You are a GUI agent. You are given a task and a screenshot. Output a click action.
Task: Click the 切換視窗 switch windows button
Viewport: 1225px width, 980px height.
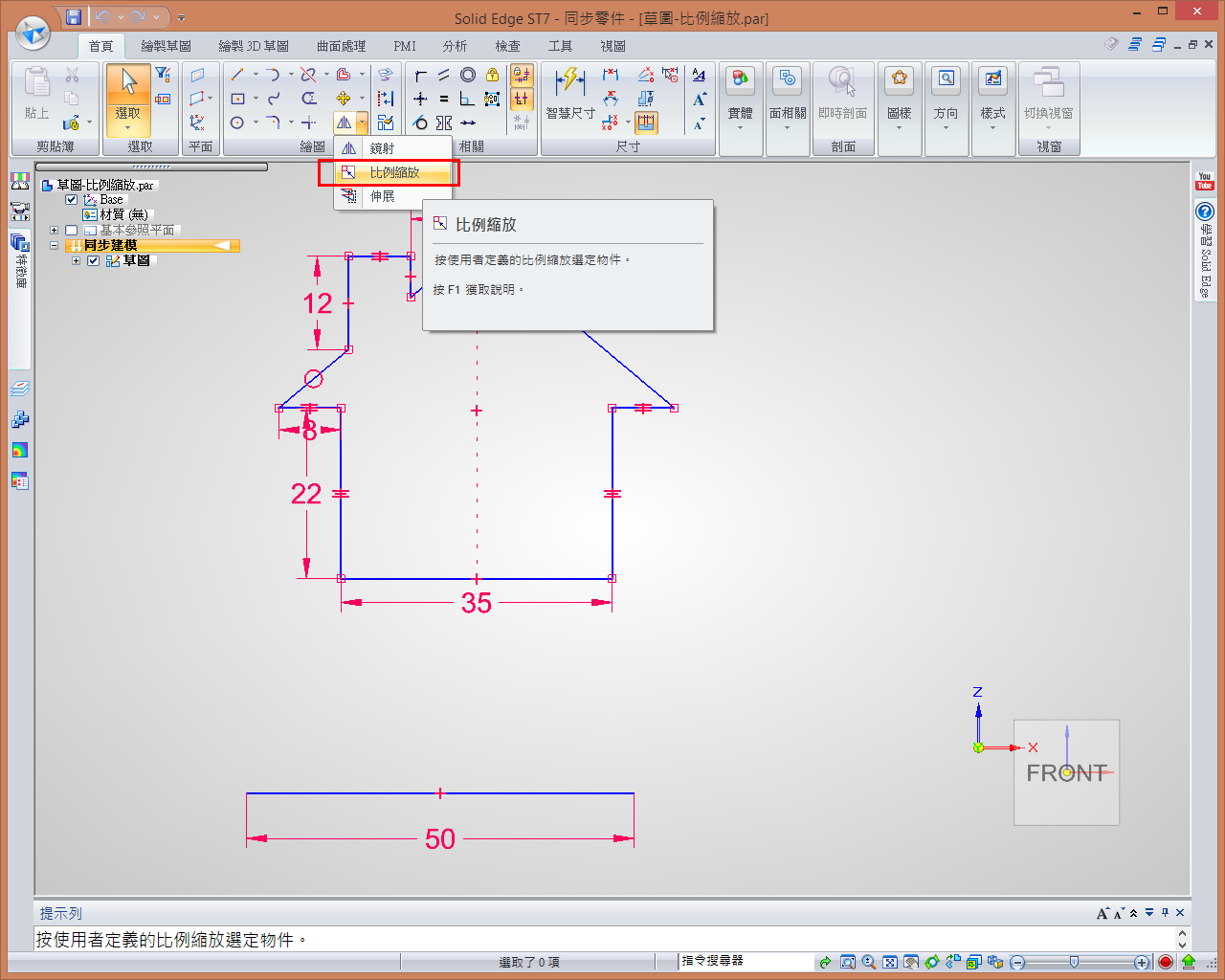pyautogui.click(x=1049, y=98)
